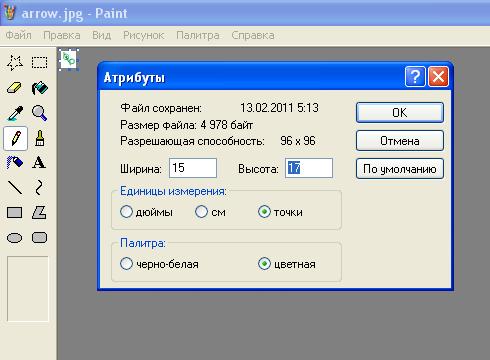Click the Высота input field
The width and height of the screenshot is (490, 360).
click(309, 168)
